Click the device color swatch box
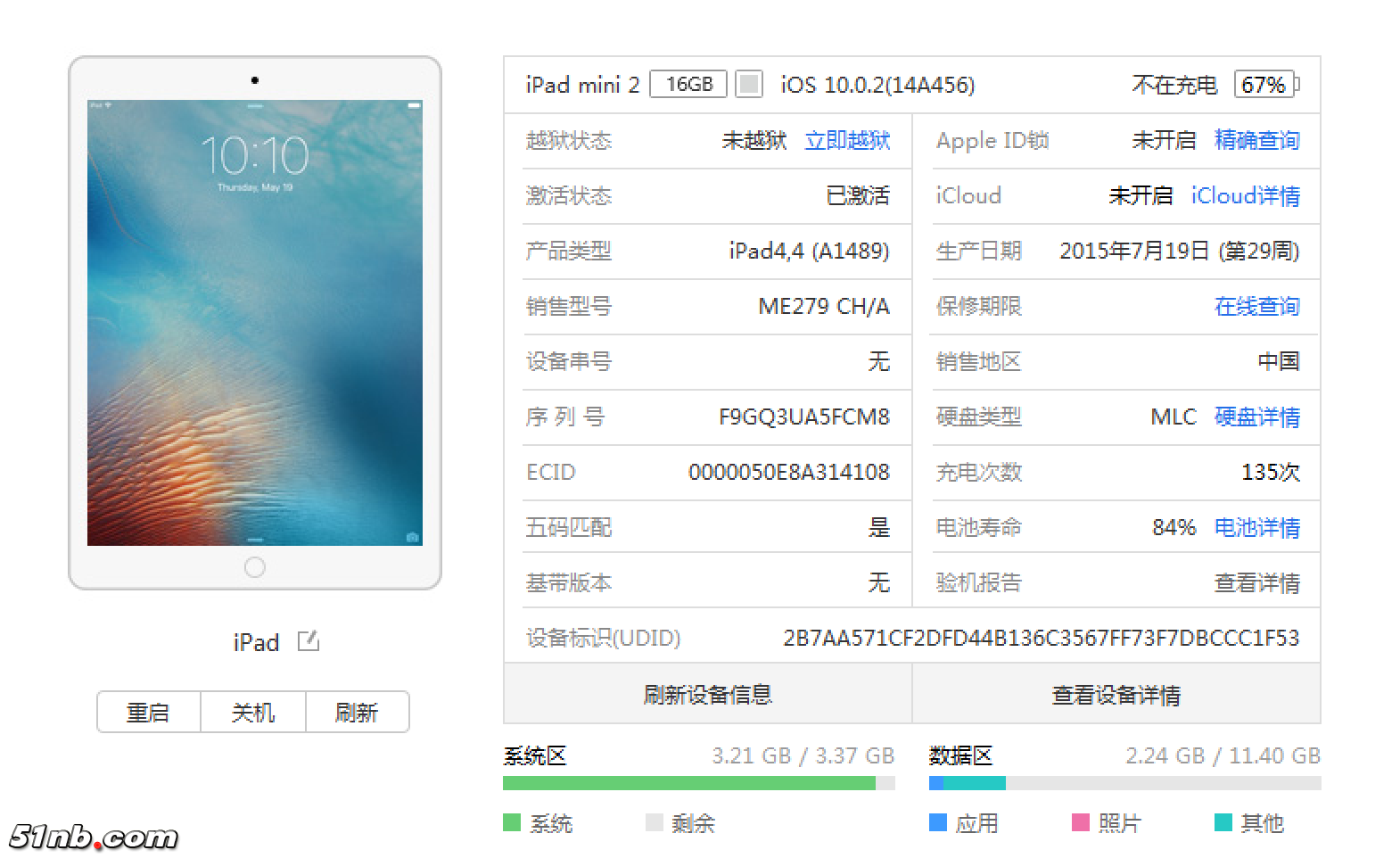1400x858 pixels. pos(749,85)
